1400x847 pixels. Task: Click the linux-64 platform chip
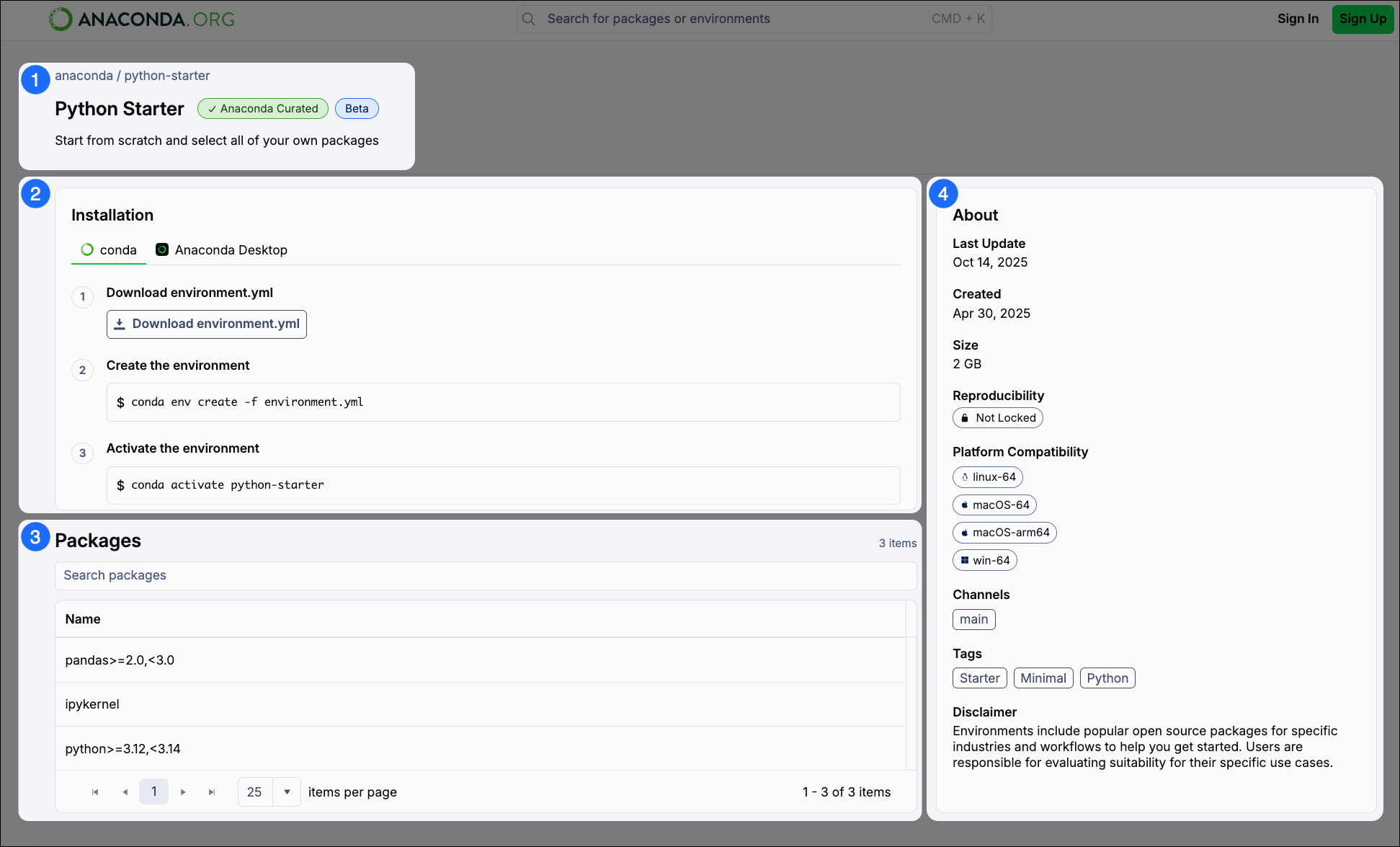coord(988,477)
